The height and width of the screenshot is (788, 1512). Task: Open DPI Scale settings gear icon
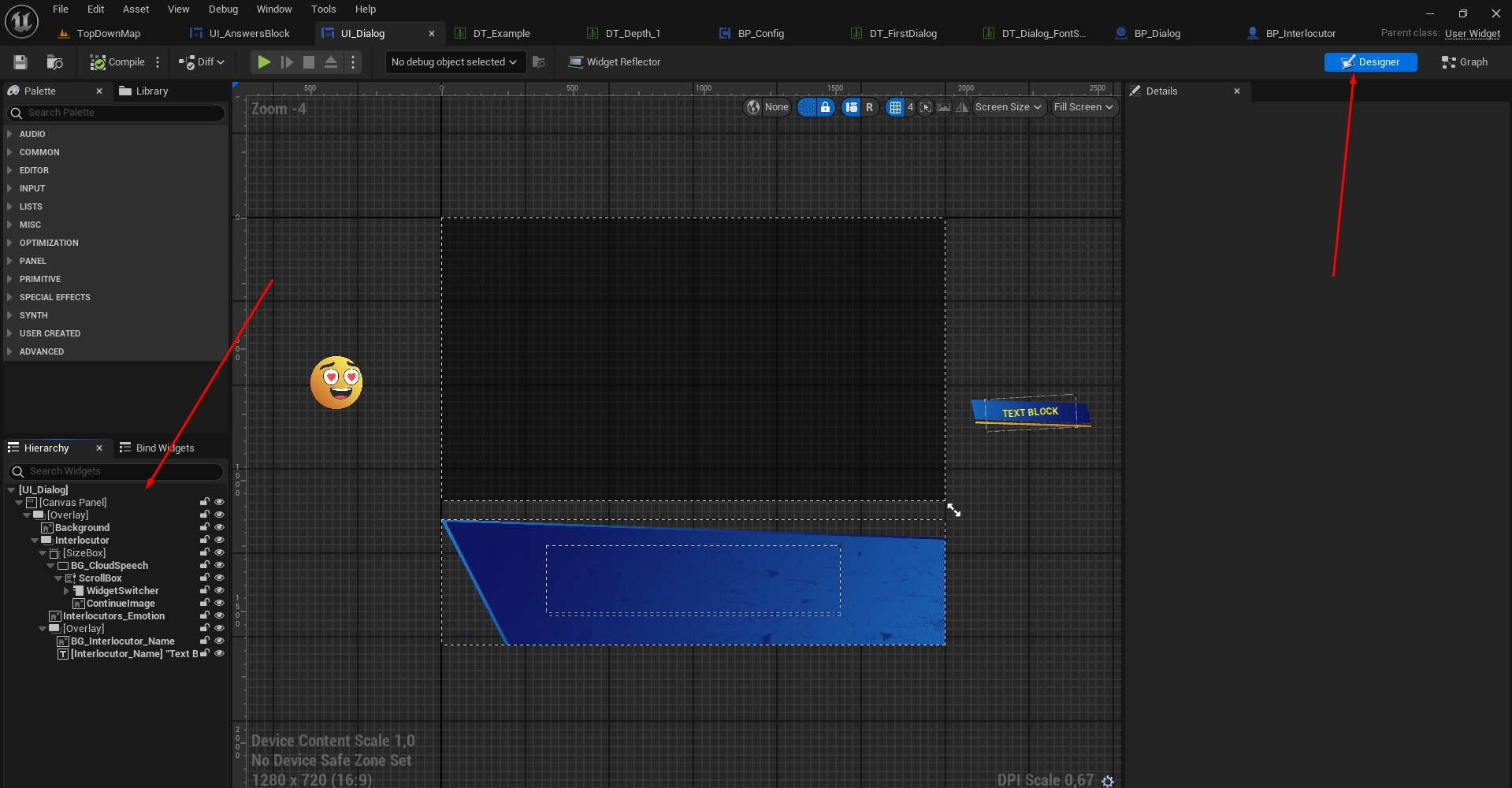click(x=1108, y=781)
